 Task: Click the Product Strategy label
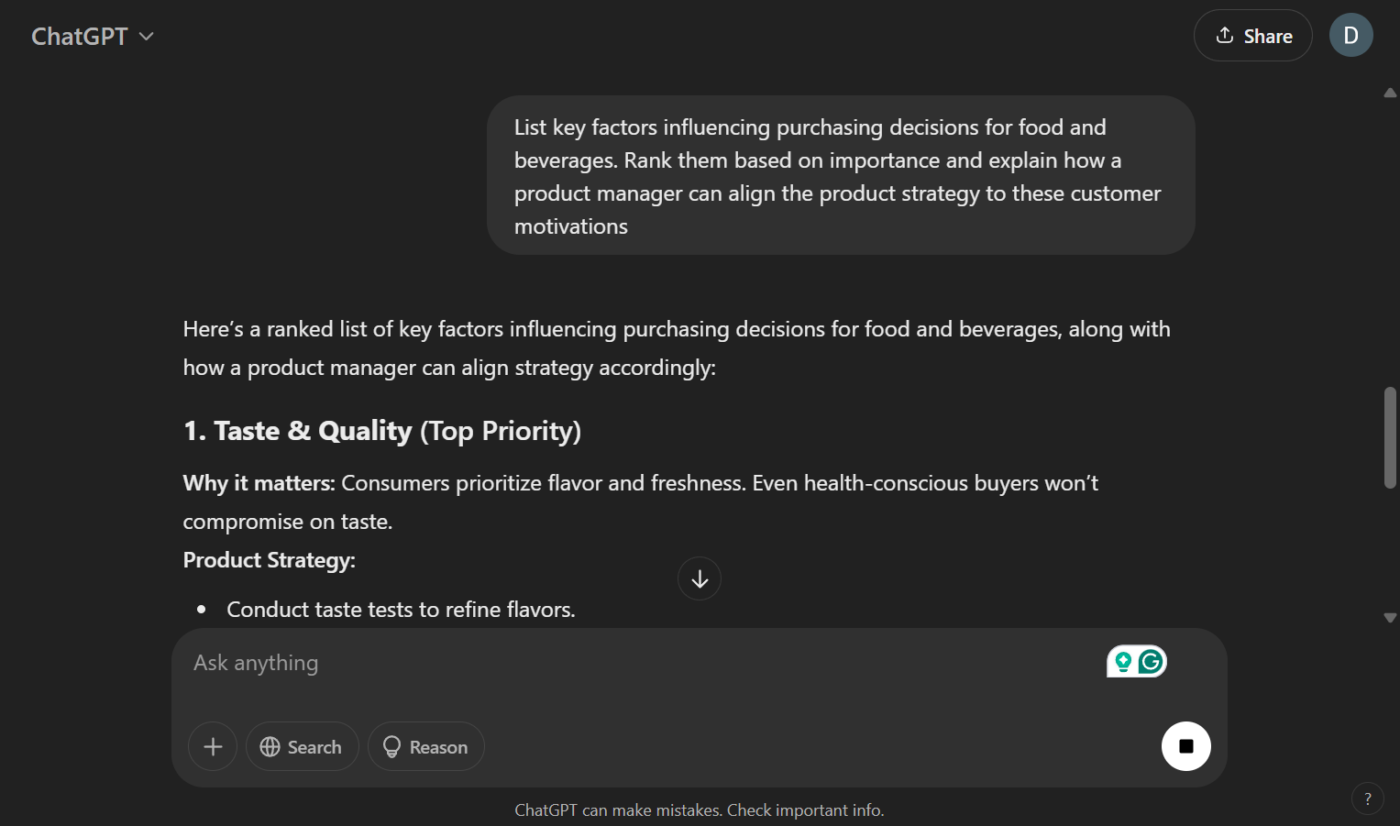tap(269, 560)
